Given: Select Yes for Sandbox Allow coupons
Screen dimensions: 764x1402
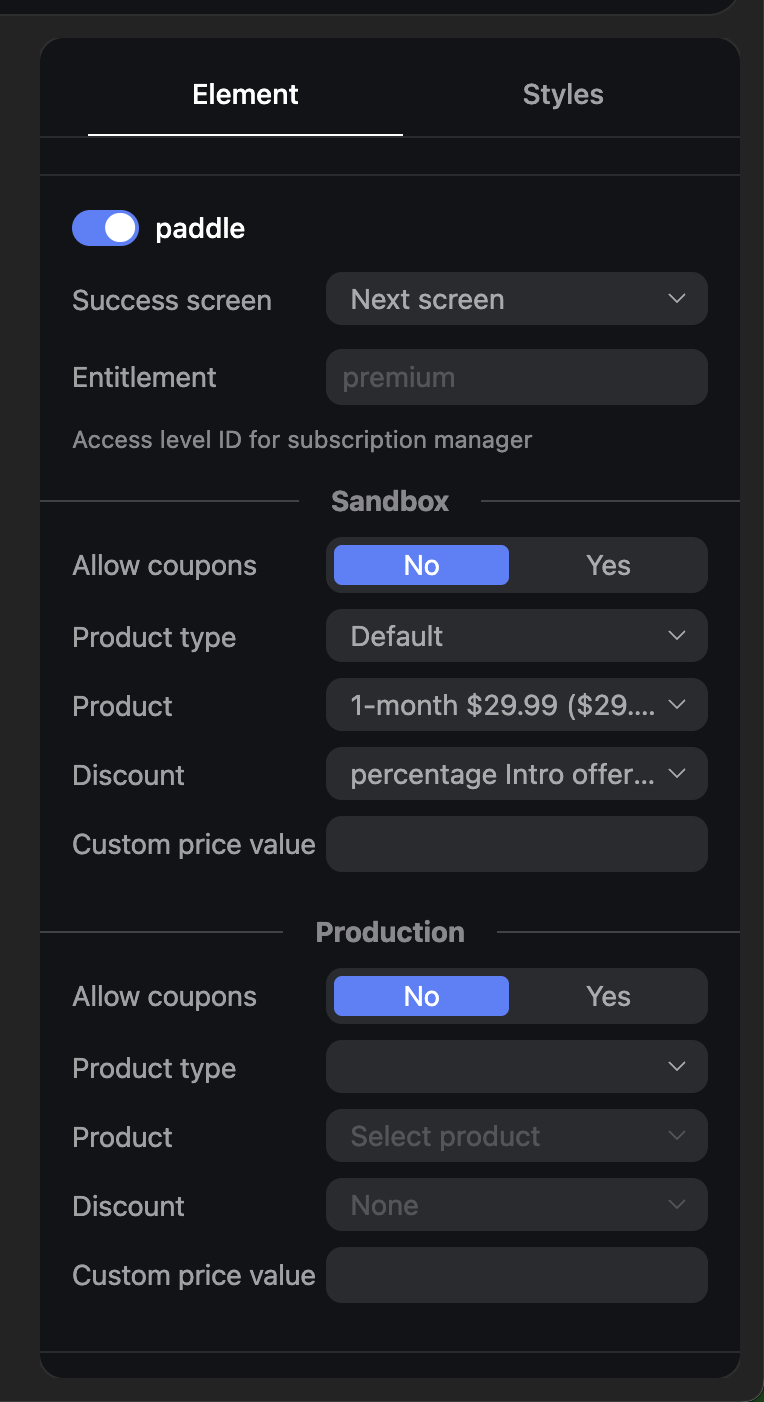Looking at the screenshot, I should pyautogui.click(x=608, y=565).
